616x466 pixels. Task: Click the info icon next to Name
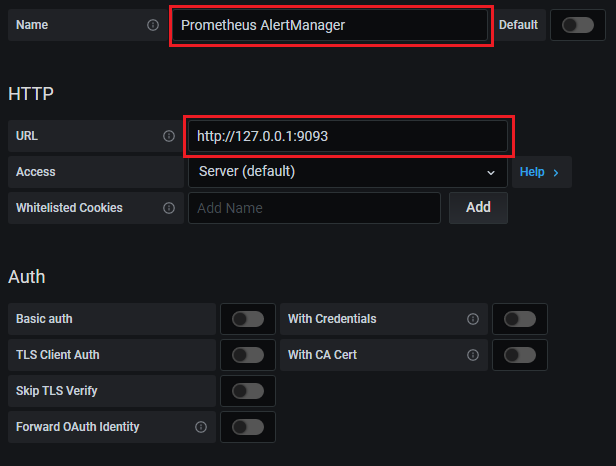point(153,25)
